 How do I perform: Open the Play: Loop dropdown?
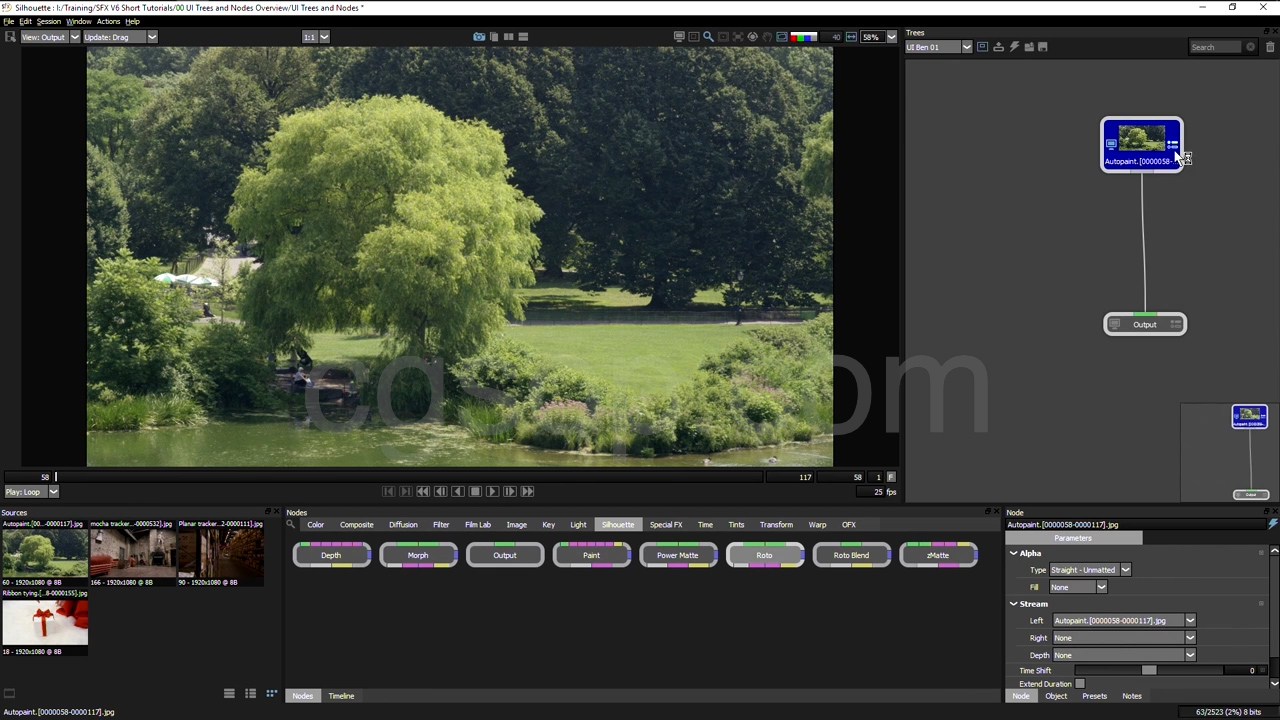pyautogui.click(x=31, y=492)
